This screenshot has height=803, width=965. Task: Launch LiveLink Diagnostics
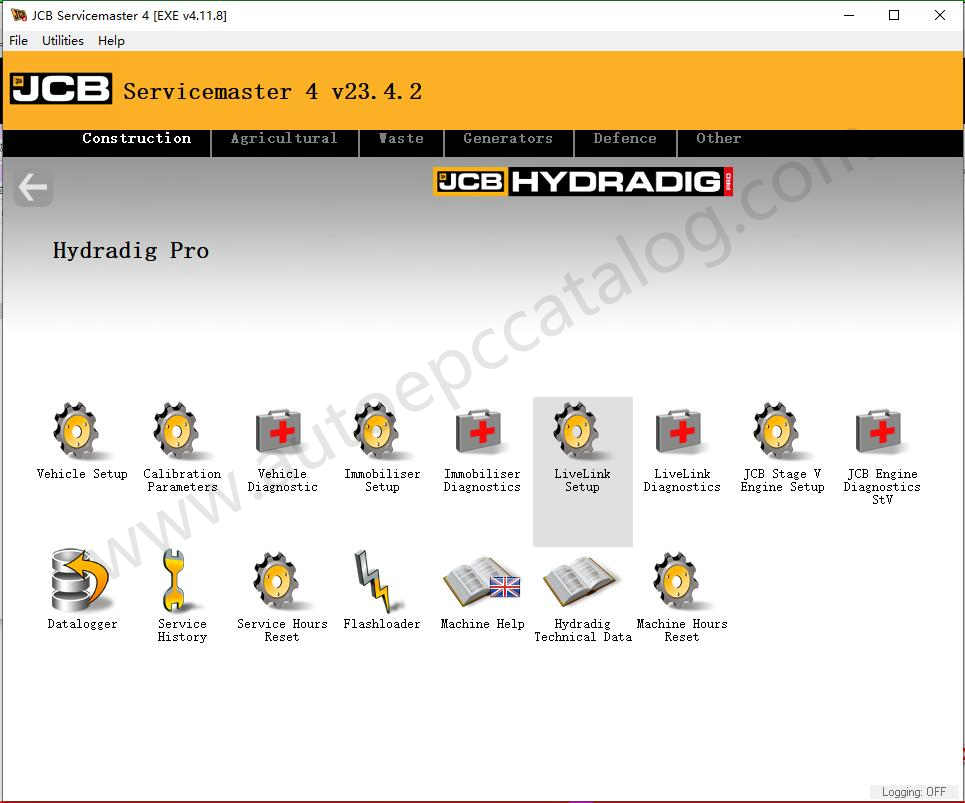click(681, 433)
